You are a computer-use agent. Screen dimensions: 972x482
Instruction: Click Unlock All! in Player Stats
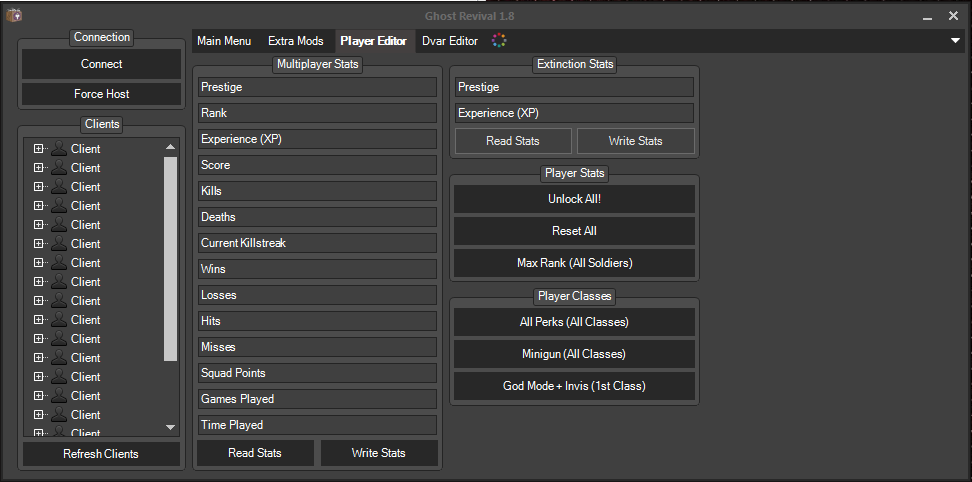573,199
